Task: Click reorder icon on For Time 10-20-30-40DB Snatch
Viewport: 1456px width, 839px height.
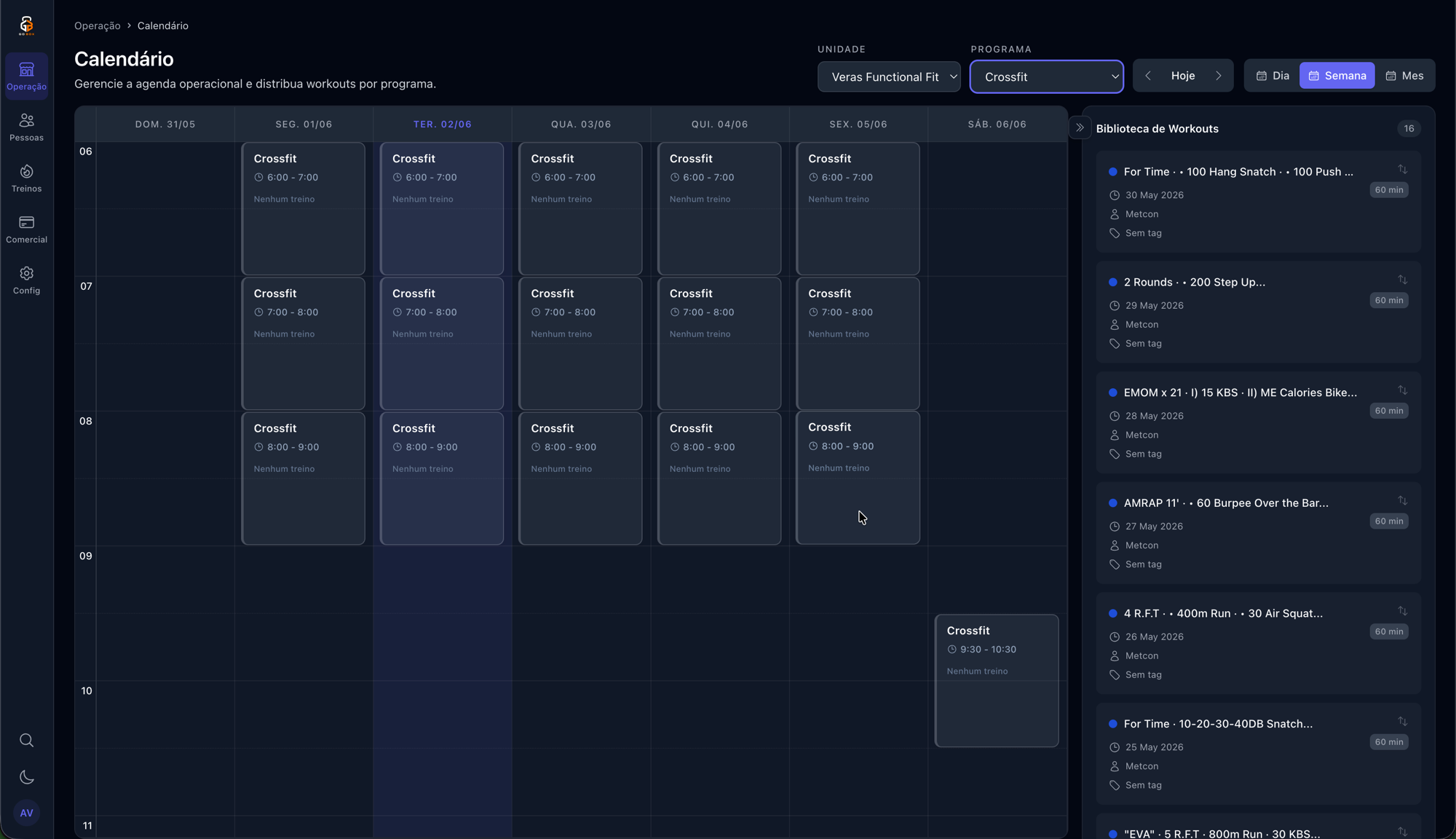Action: 1402,722
